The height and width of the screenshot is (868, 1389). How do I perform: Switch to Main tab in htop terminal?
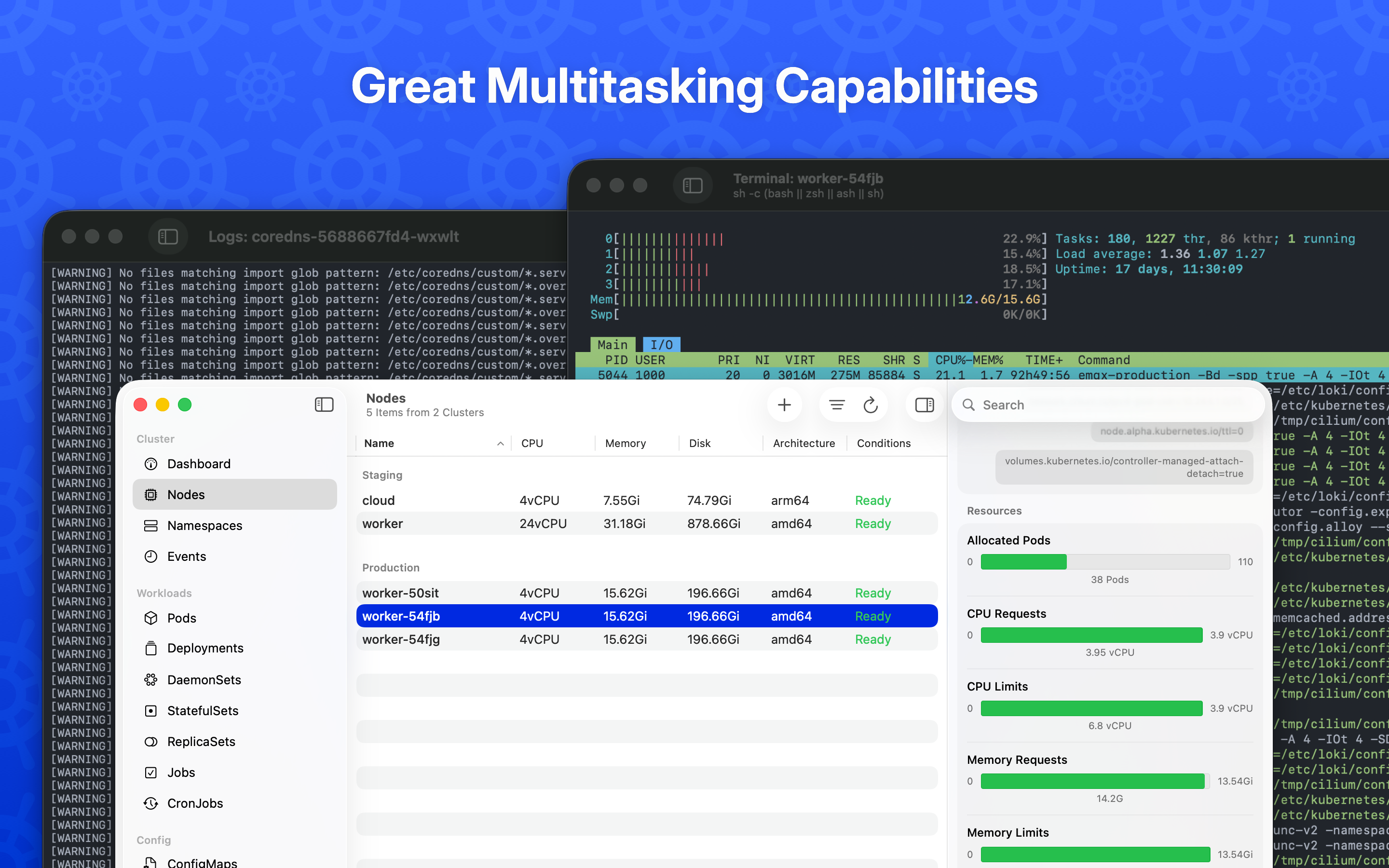pos(613,344)
